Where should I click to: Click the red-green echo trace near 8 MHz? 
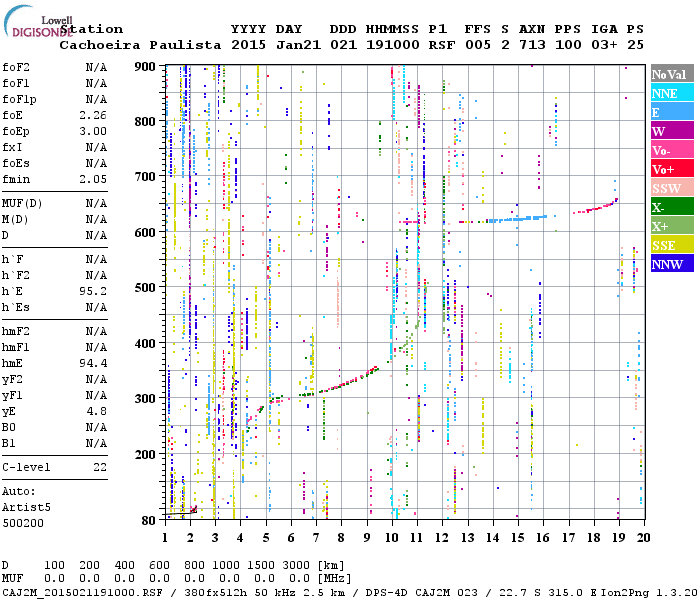pos(348,382)
